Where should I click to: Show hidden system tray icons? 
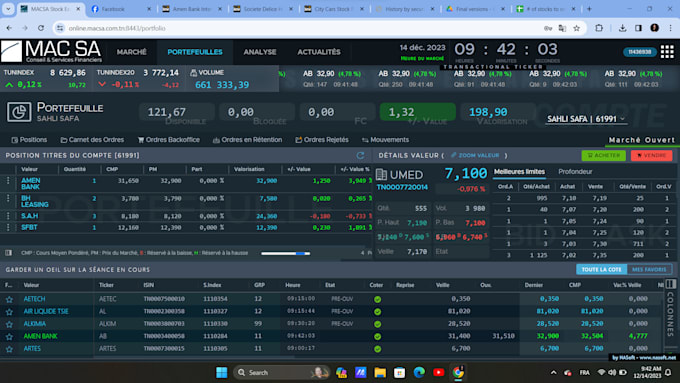click(553, 373)
